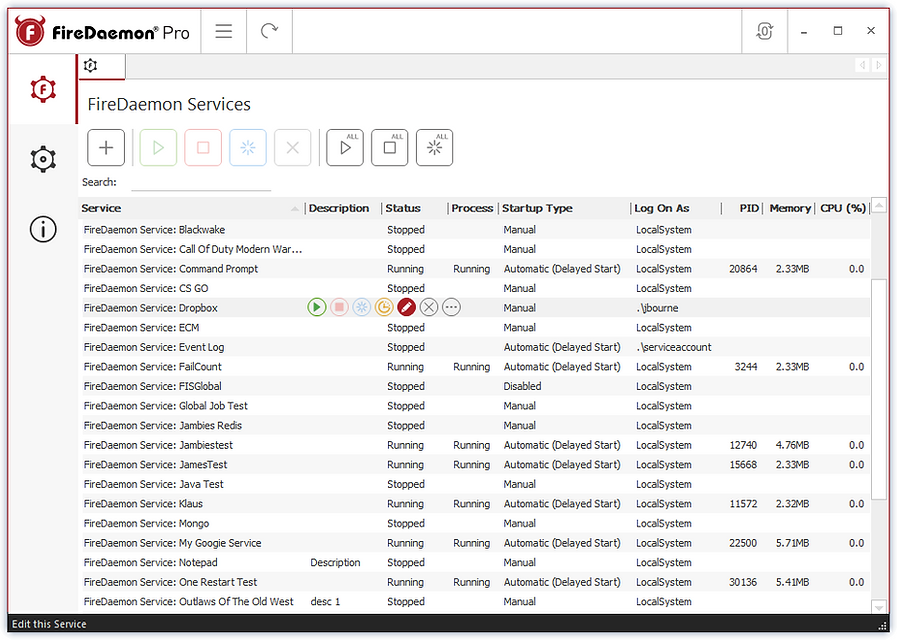Select FireDaemon Service: My Googie Service row

pyautogui.click(x=476, y=543)
